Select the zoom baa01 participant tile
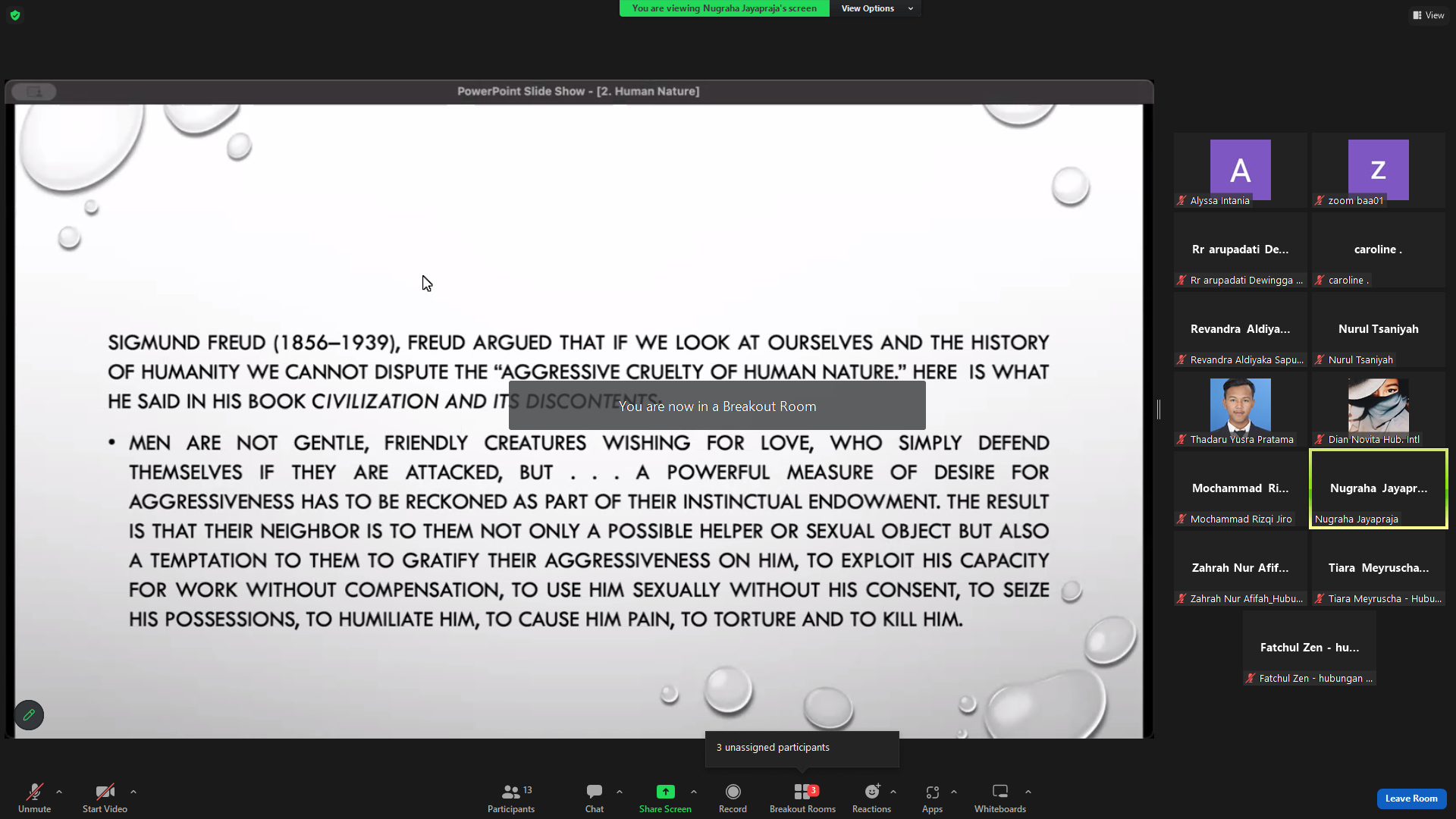Screen dimensions: 1456x819 pos(1379,170)
